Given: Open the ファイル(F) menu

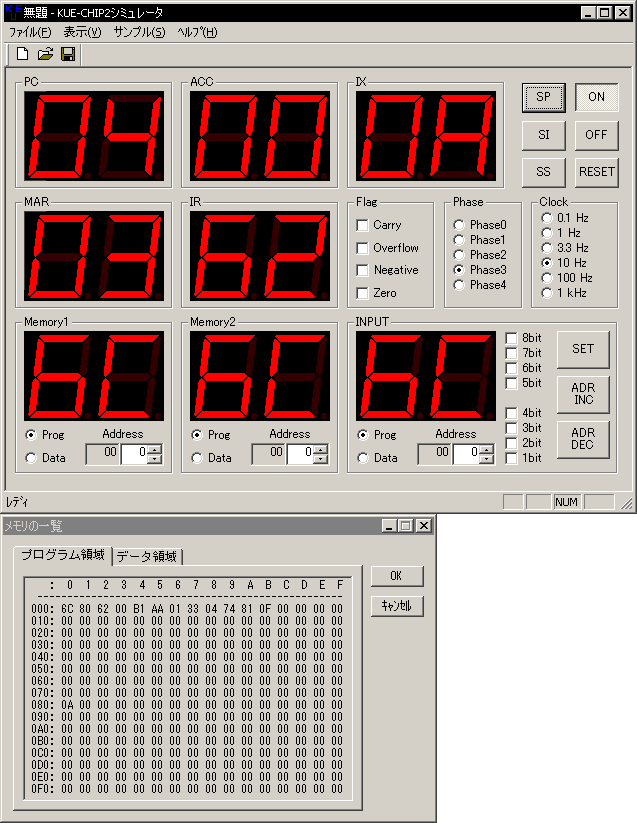Looking at the screenshot, I should click(x=30, y=32).
